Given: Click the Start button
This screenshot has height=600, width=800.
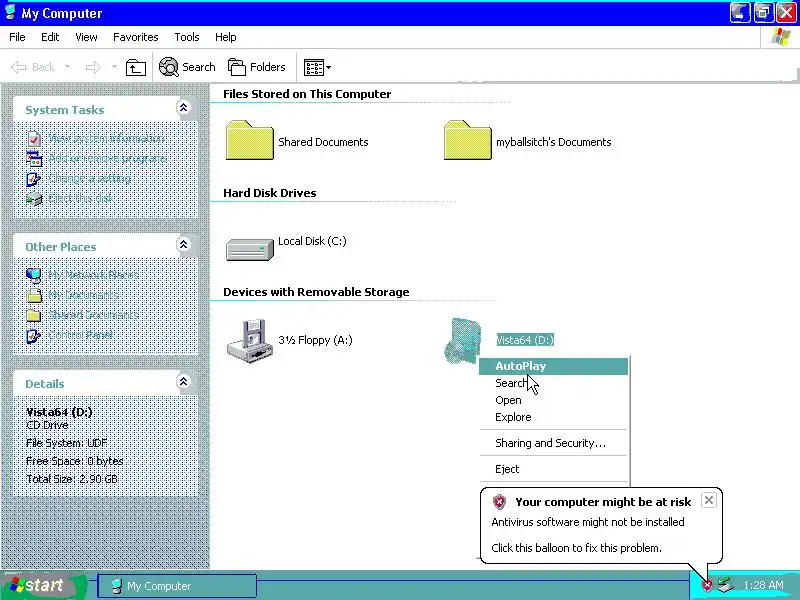Looking at the screenshot, I should [x=42, y=586].
